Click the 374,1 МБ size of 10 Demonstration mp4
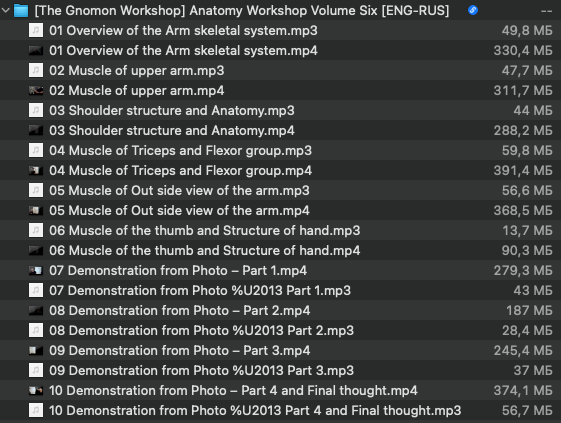This screenshot has width=561, height=423. point(523,390)
